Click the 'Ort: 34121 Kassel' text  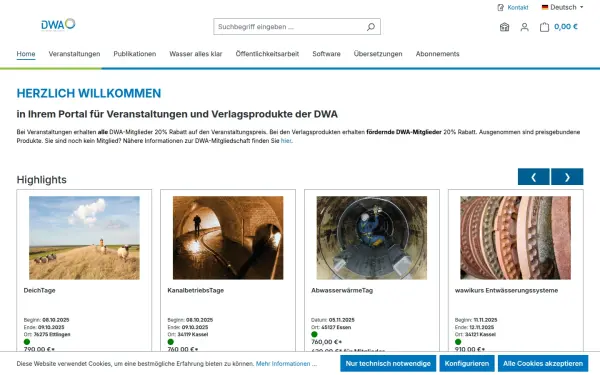point(475,334)
